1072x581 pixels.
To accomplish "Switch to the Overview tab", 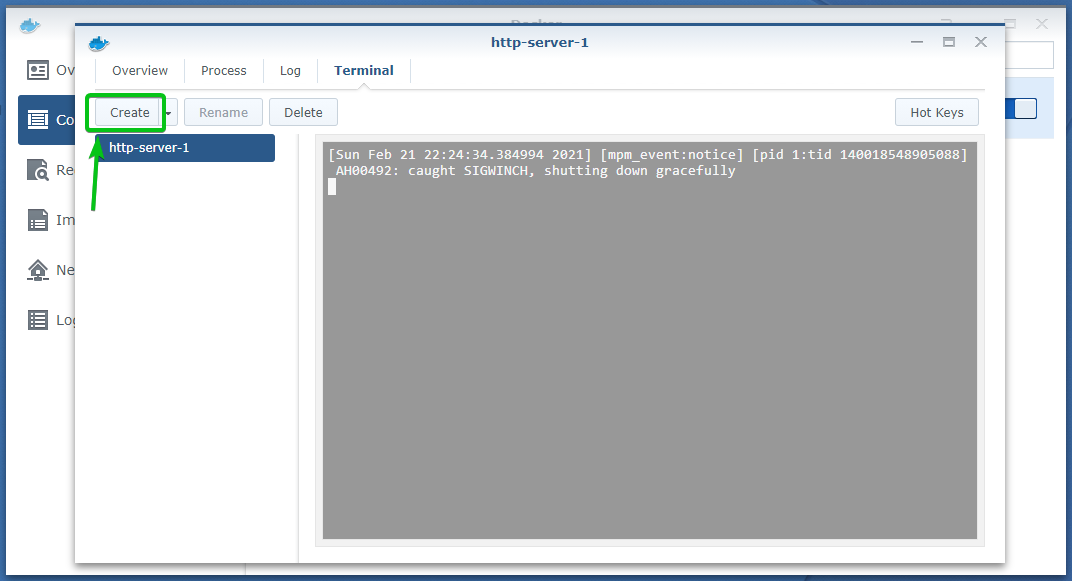I will pos(140,70).
